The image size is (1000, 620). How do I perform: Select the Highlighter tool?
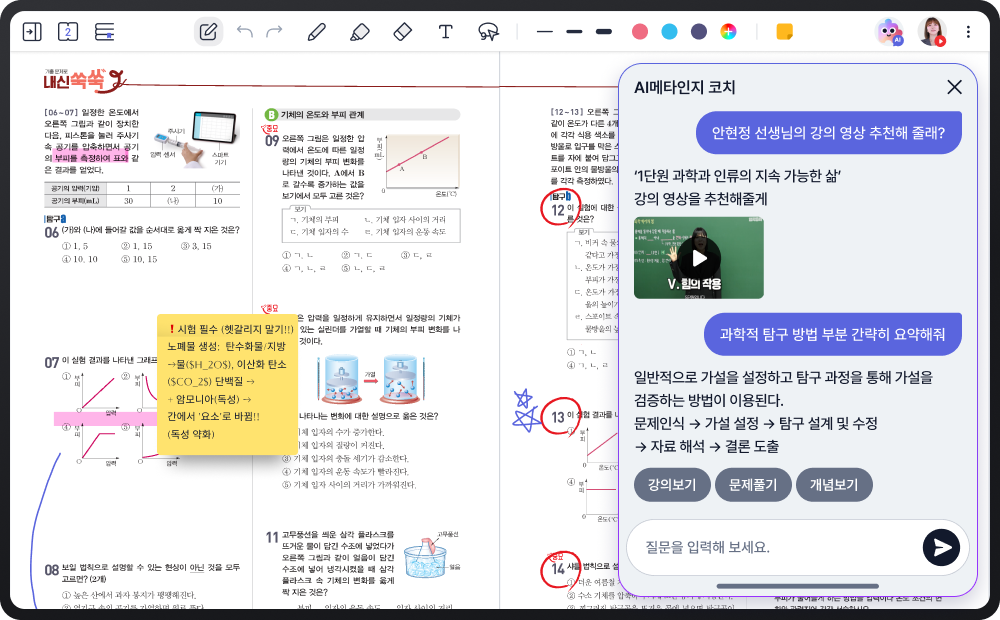pyautogui.click(x=360, y=31)
